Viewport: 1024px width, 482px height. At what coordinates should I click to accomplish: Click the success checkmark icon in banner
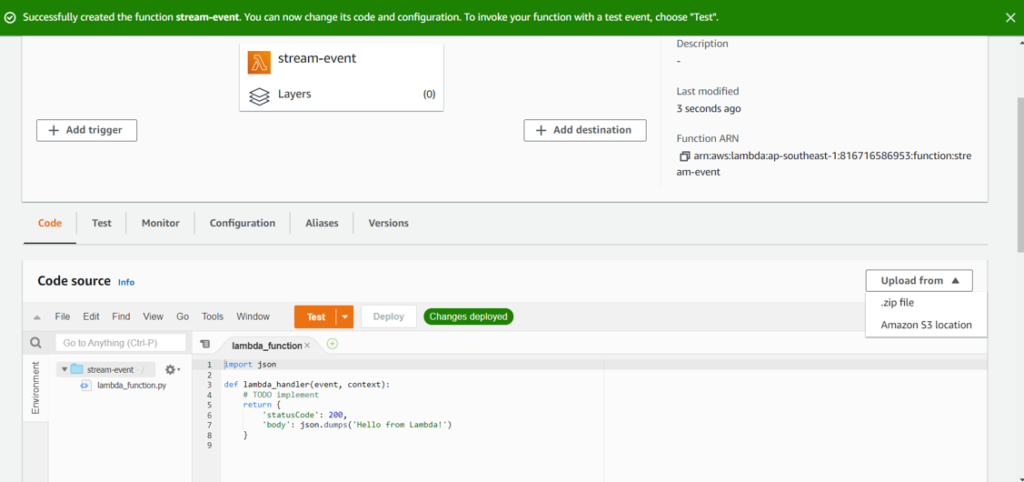(10, 17)
